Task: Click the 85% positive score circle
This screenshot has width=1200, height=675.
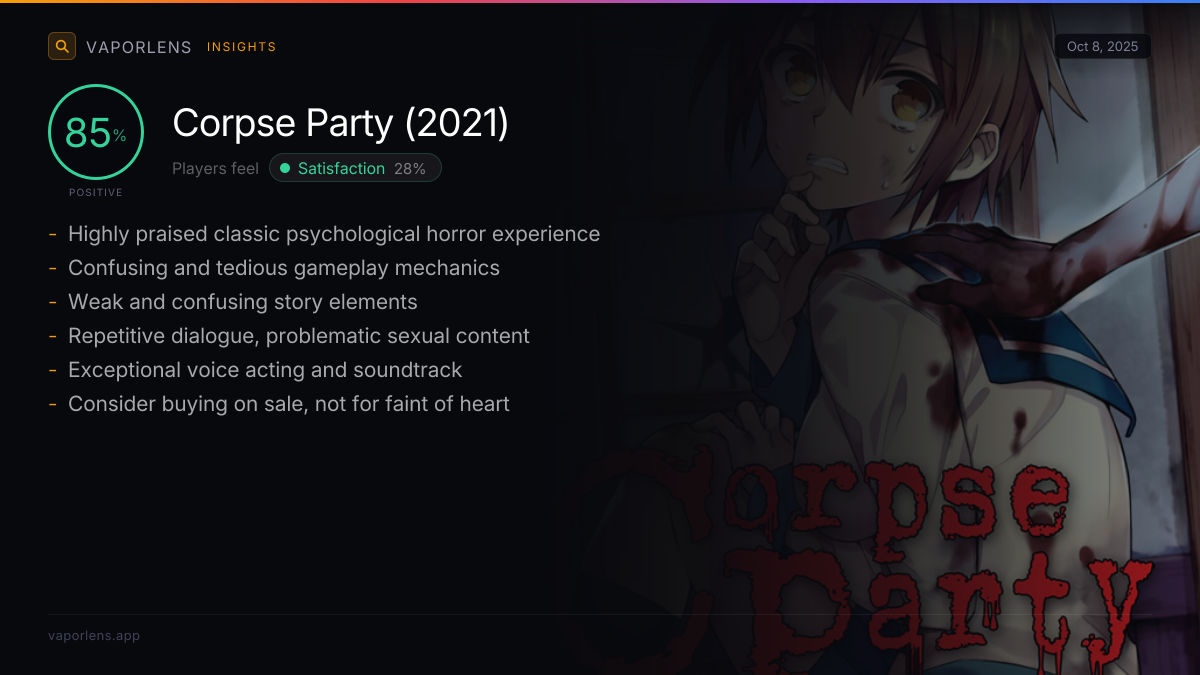Action: coord(96,132)
